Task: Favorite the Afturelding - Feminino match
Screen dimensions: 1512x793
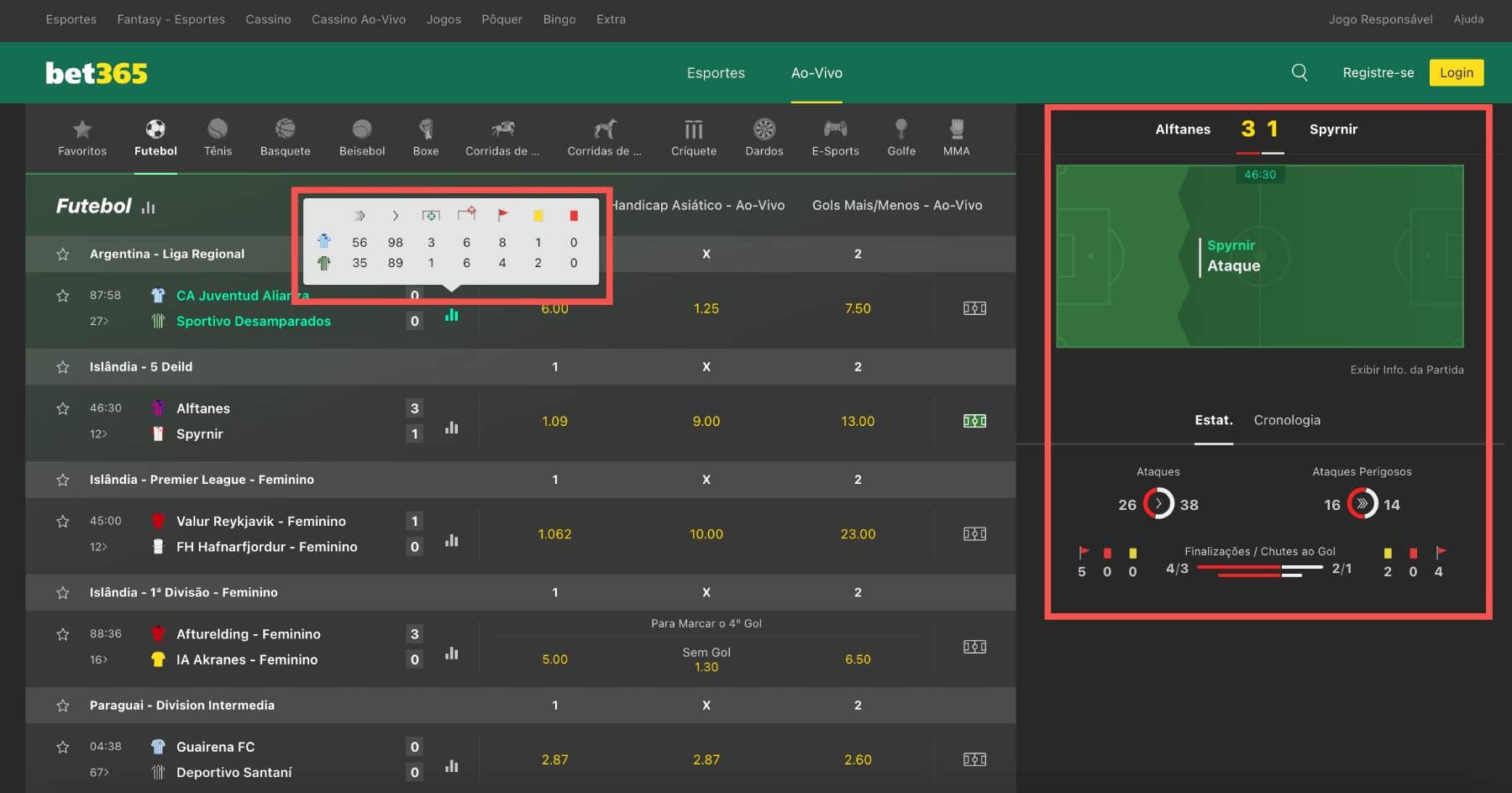Action: (63, 634)
